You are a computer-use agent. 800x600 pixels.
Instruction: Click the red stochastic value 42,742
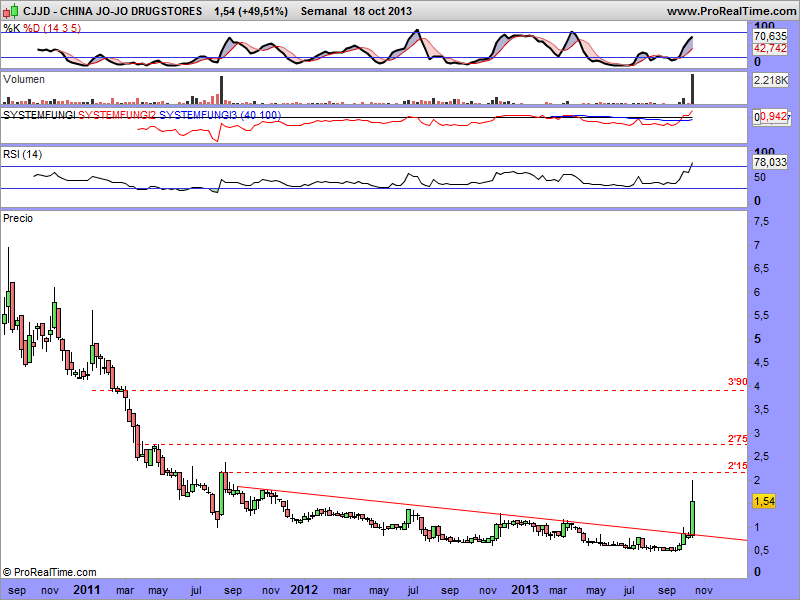point(770,48)
